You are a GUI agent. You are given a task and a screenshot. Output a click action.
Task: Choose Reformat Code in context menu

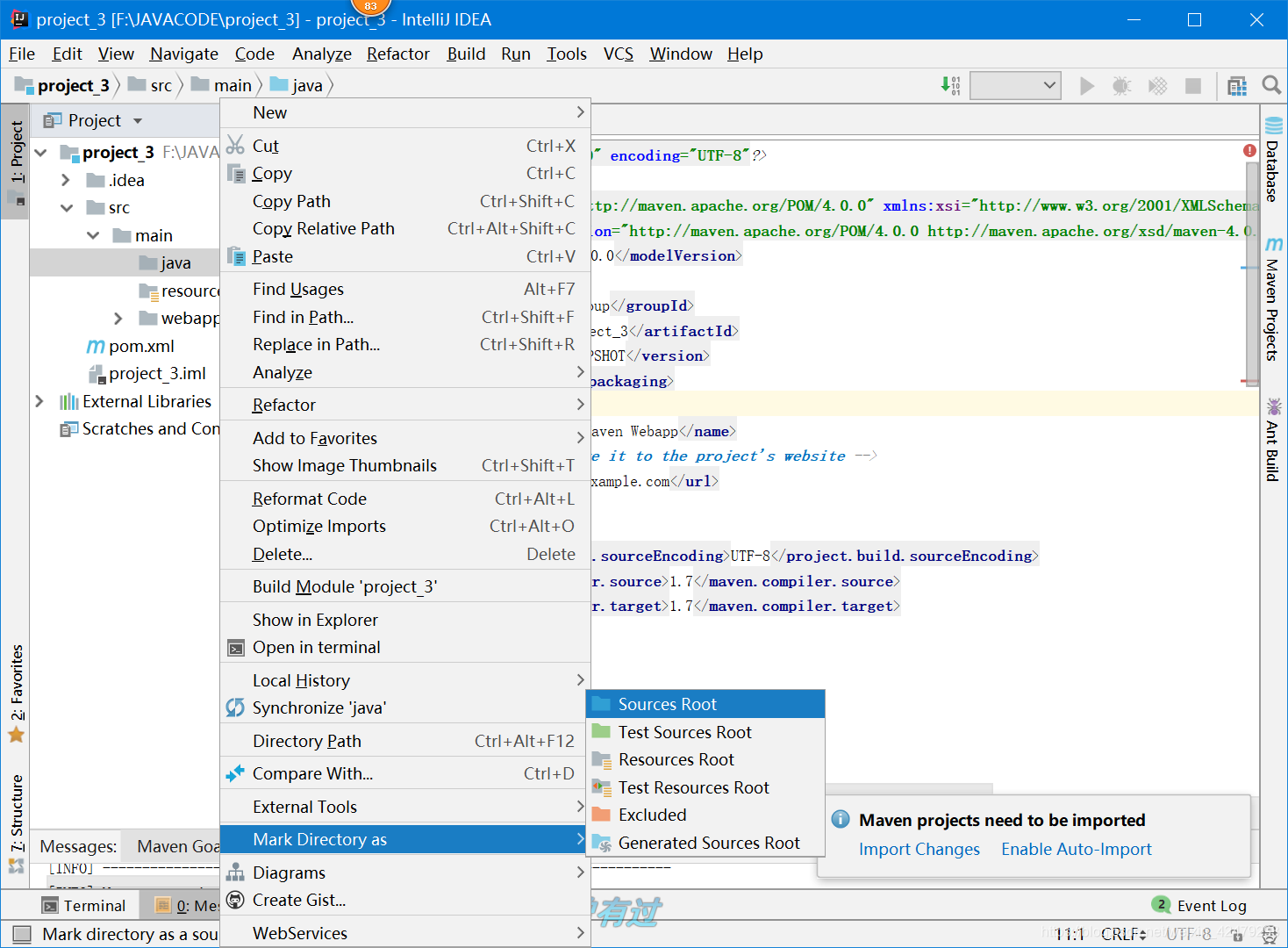click(x=405, y=499)
